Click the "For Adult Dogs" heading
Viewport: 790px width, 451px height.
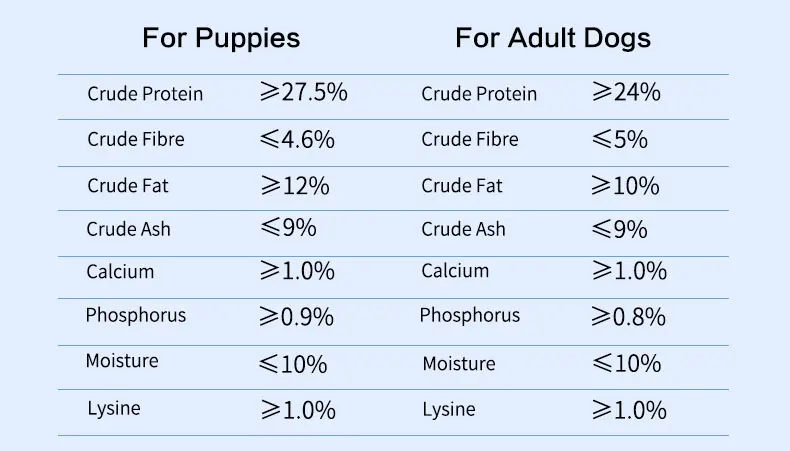(553, 39)
